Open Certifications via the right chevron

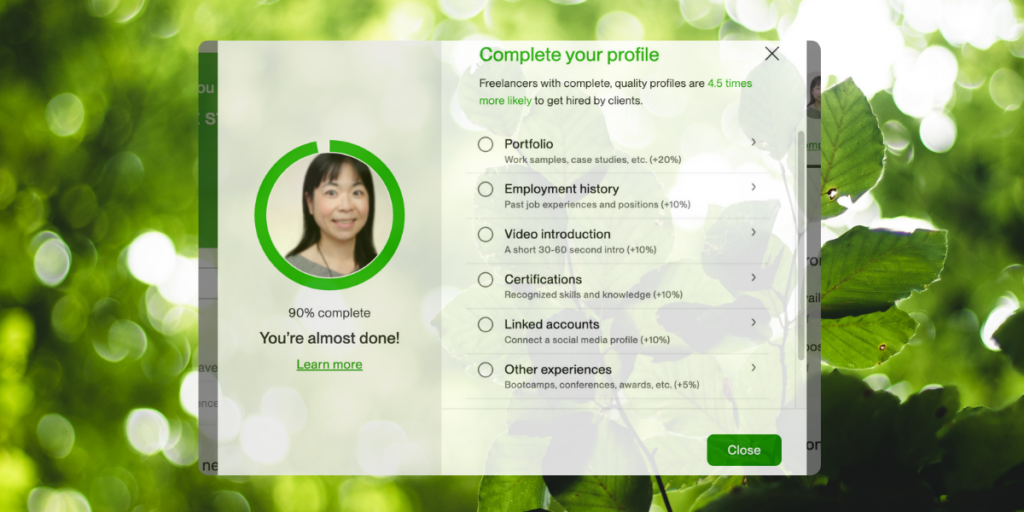pyautogui.click(x=753, y=277)
